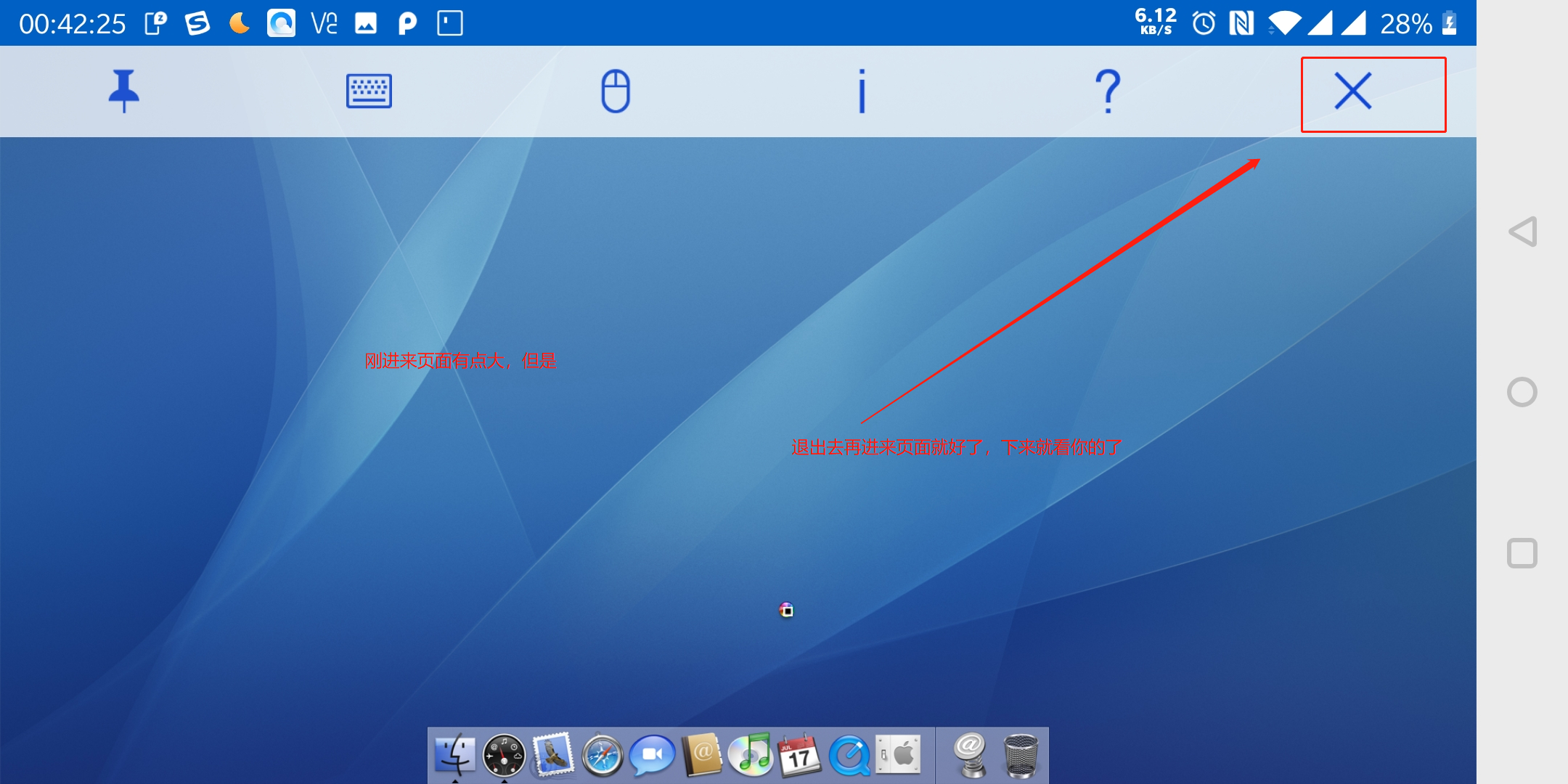
Task: Open Address Book in dock
Action: pyautogui.click(x=701, y=755)
